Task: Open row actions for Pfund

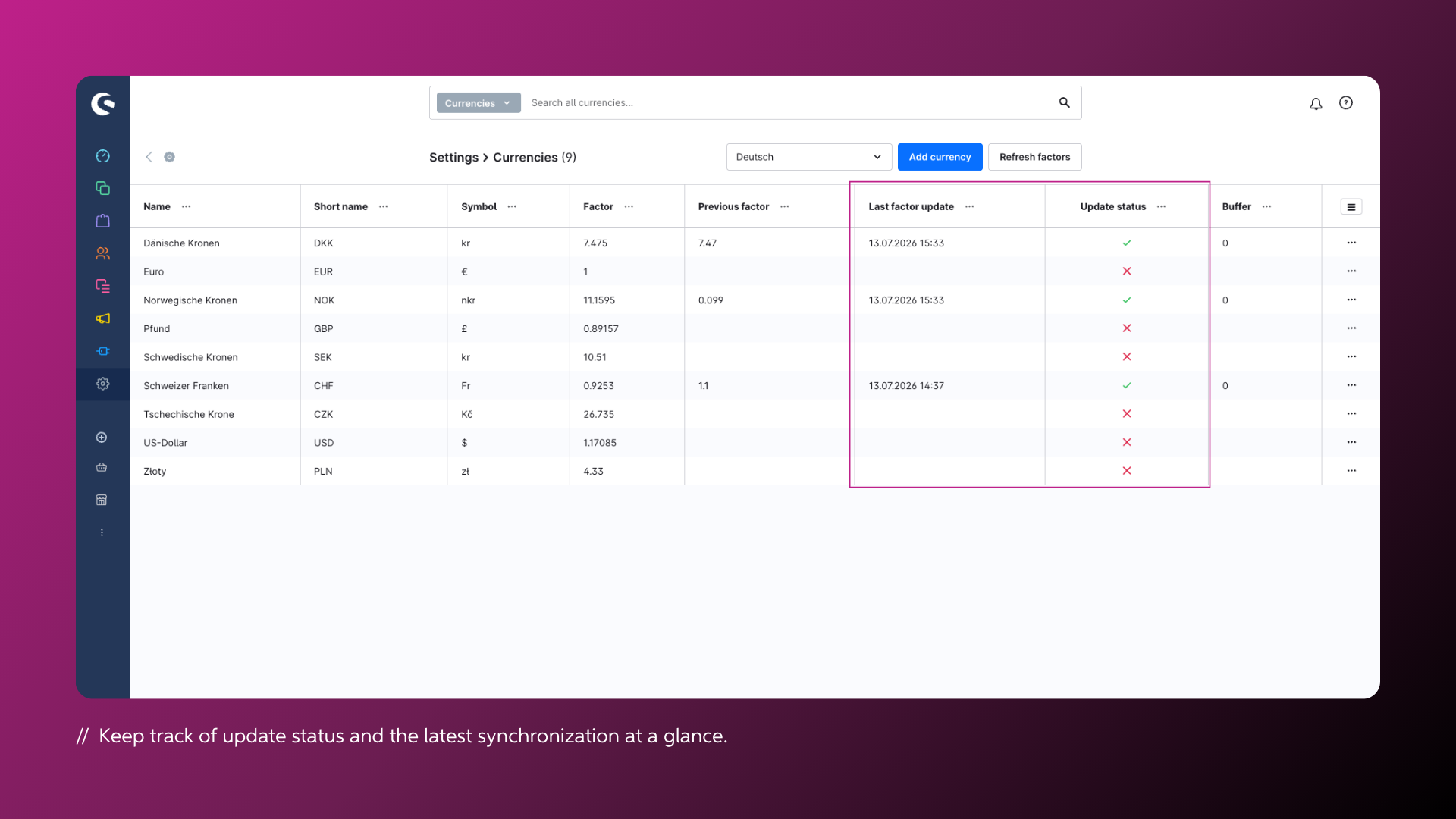Action: pos(1351,328)
